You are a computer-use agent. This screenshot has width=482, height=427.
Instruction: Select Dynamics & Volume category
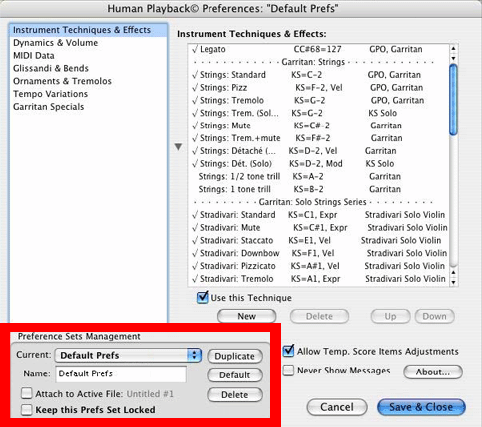tap(55, 43)
